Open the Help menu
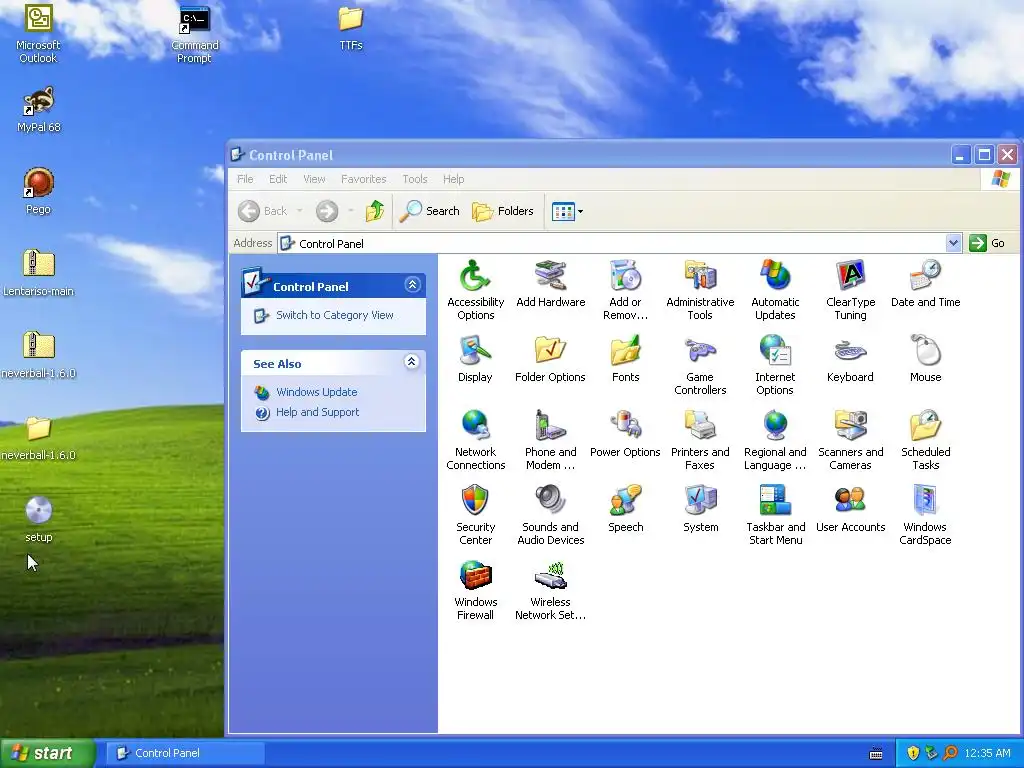Viewport: 1024px width, 768px height. pos(453,179)
